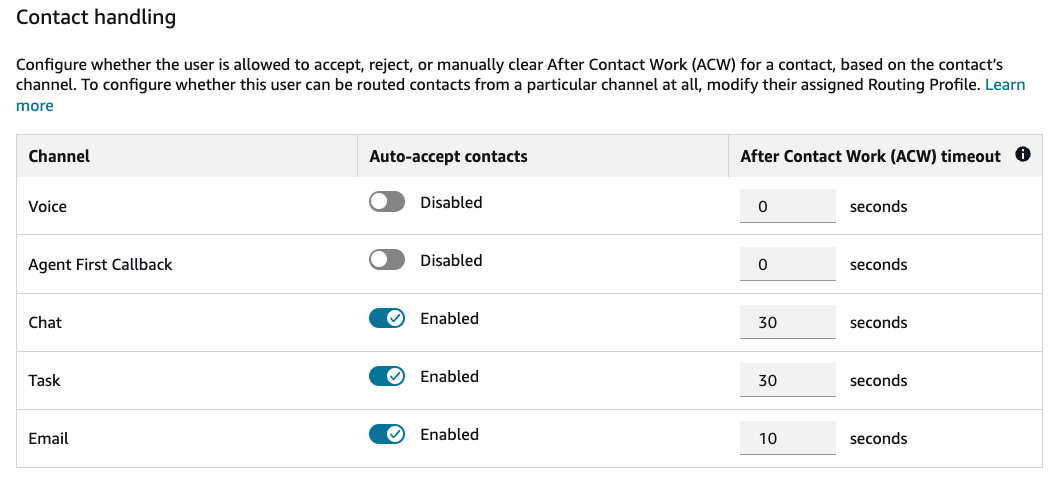Select the Chat ACW timeout field

point(787,323)
